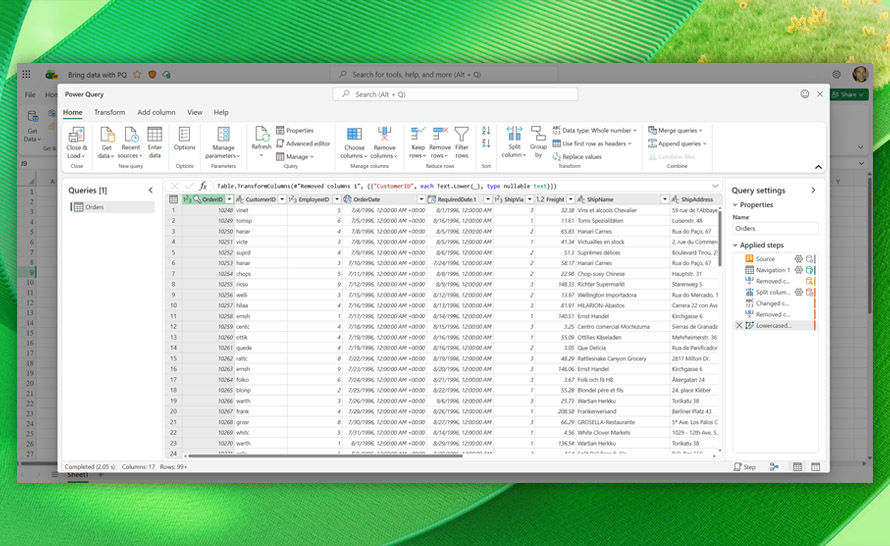The width and height of the screenshot is (890, 546).
Task: Click the query Name field containing Orders
Action: point(775,228)
